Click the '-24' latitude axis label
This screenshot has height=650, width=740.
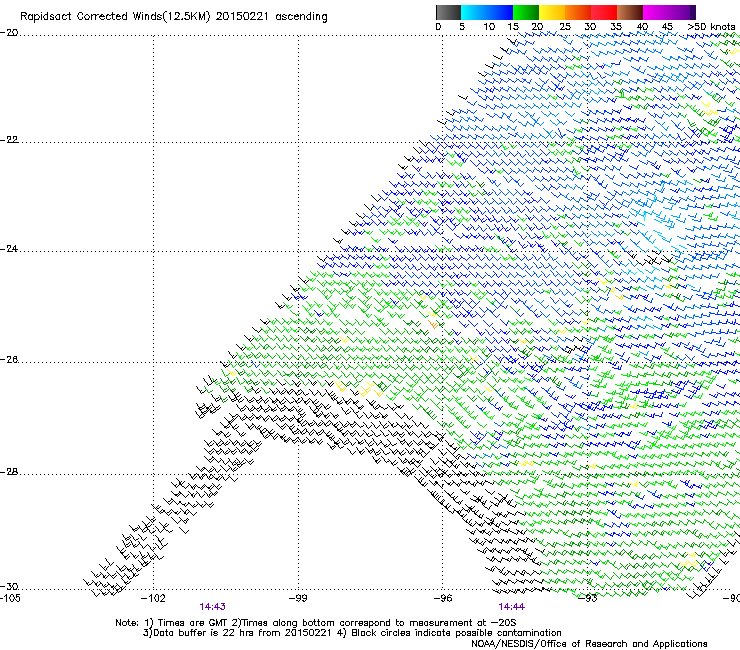(9, 249)
